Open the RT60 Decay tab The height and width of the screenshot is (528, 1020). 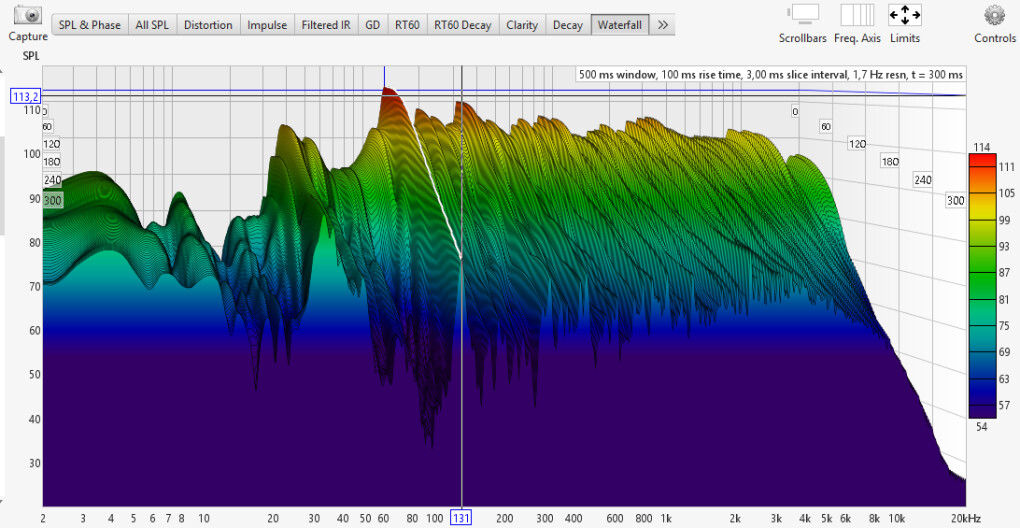click(x=463, y=25)
